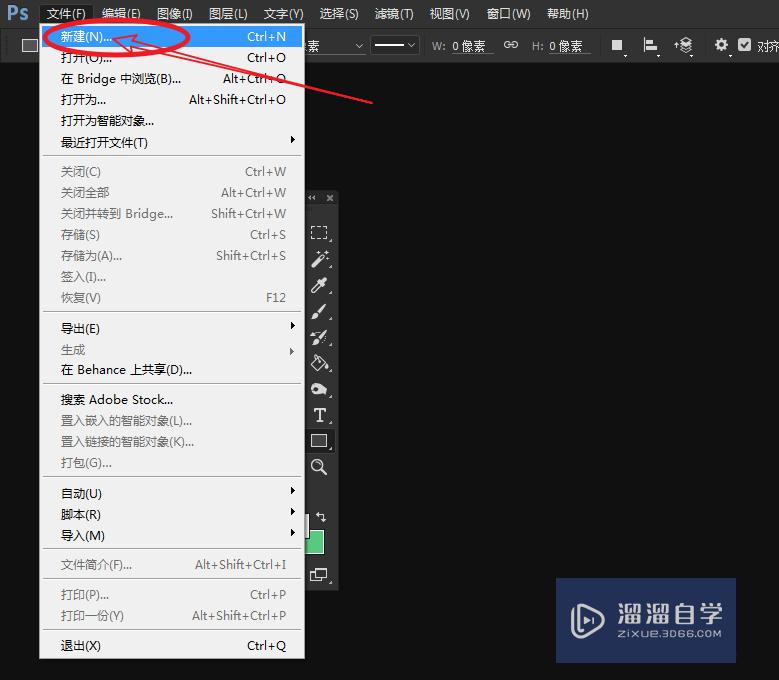Screen dimensions: 779x680
Task: Open the stroke width dropdown arrow
Action: click(x=360, y=46)
